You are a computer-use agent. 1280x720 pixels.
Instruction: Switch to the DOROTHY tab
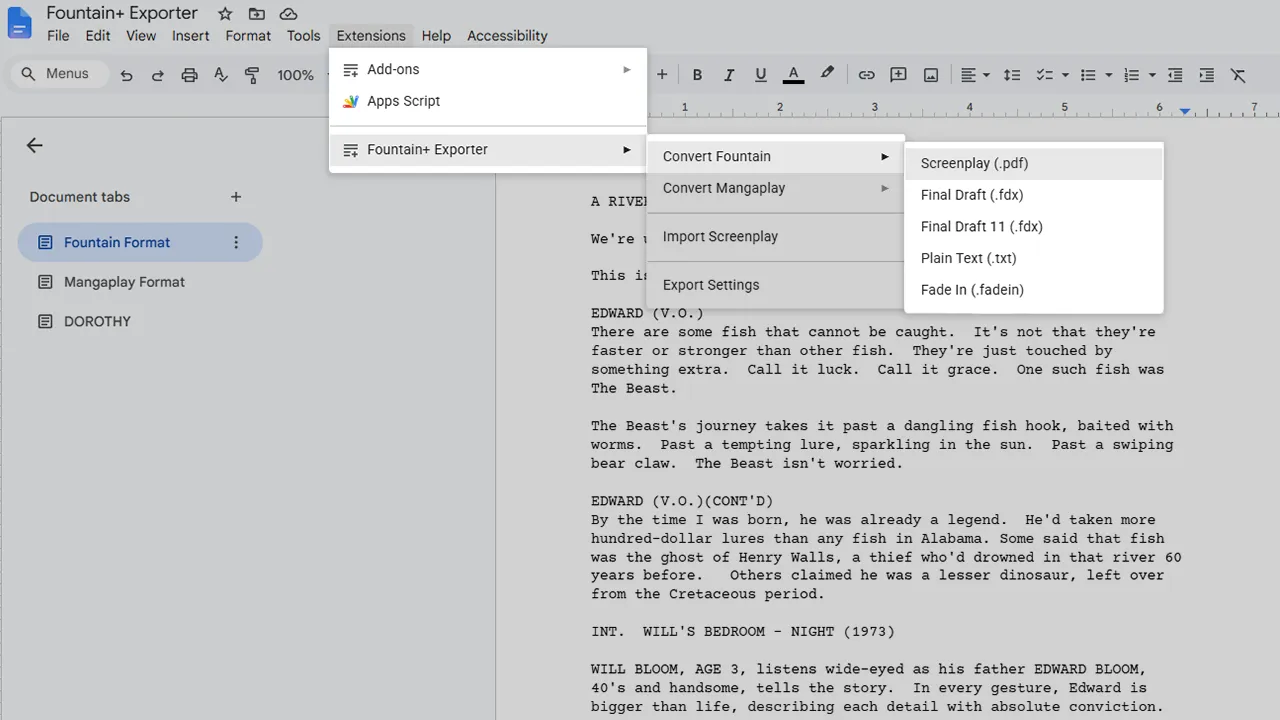pos(140,321)
